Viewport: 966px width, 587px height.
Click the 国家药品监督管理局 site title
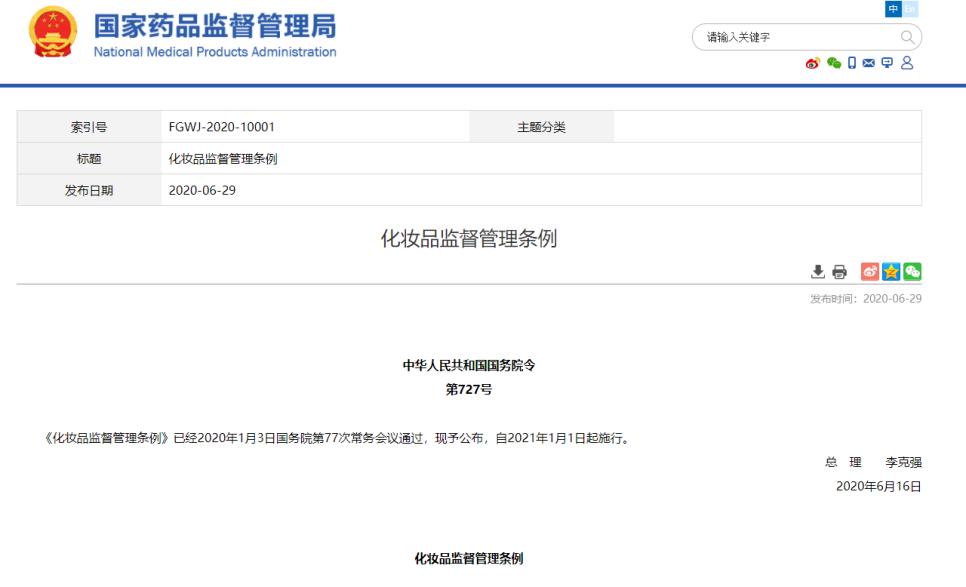tap(215, 26)
